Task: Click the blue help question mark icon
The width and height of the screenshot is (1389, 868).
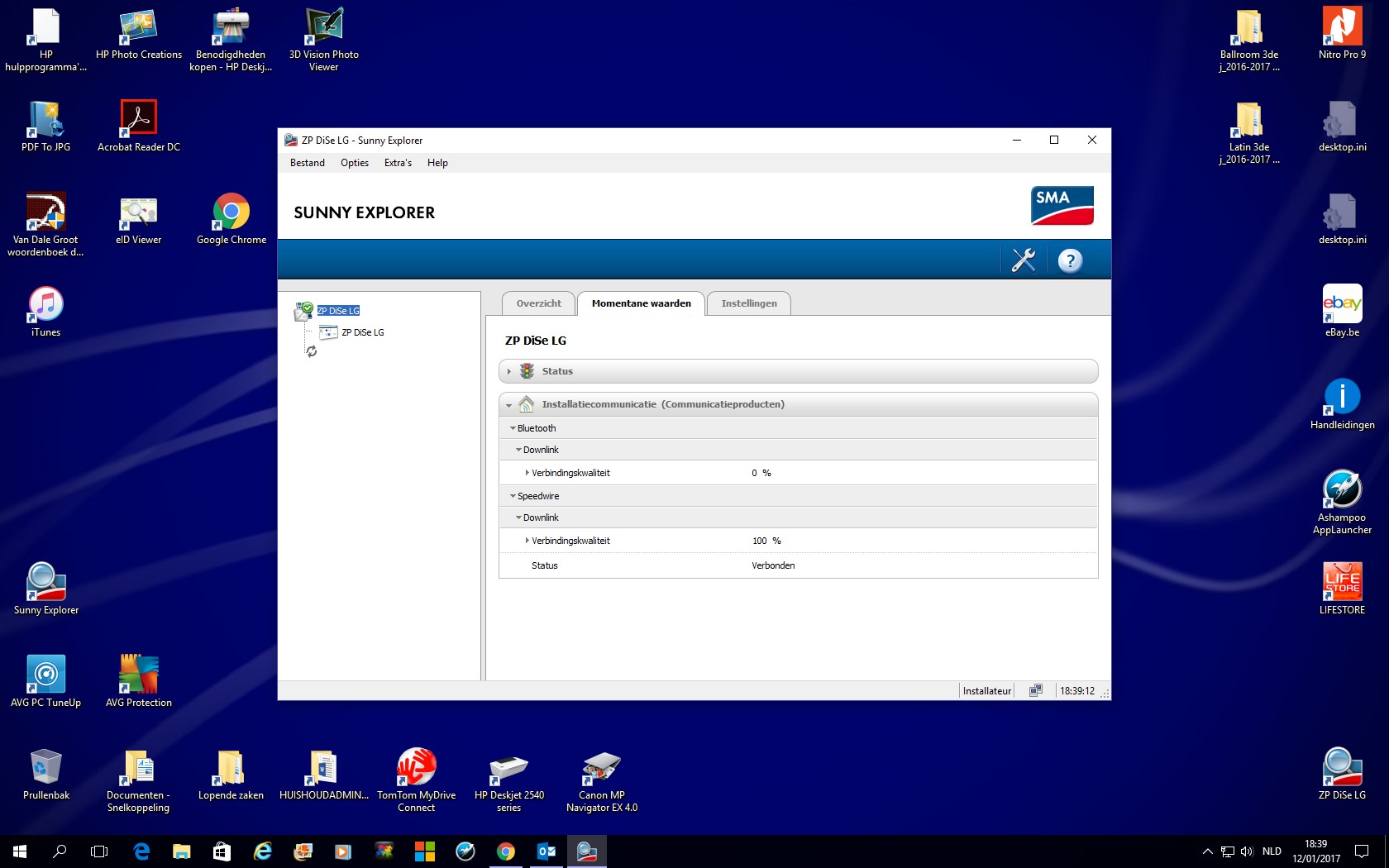Action: coord(1070,260)
